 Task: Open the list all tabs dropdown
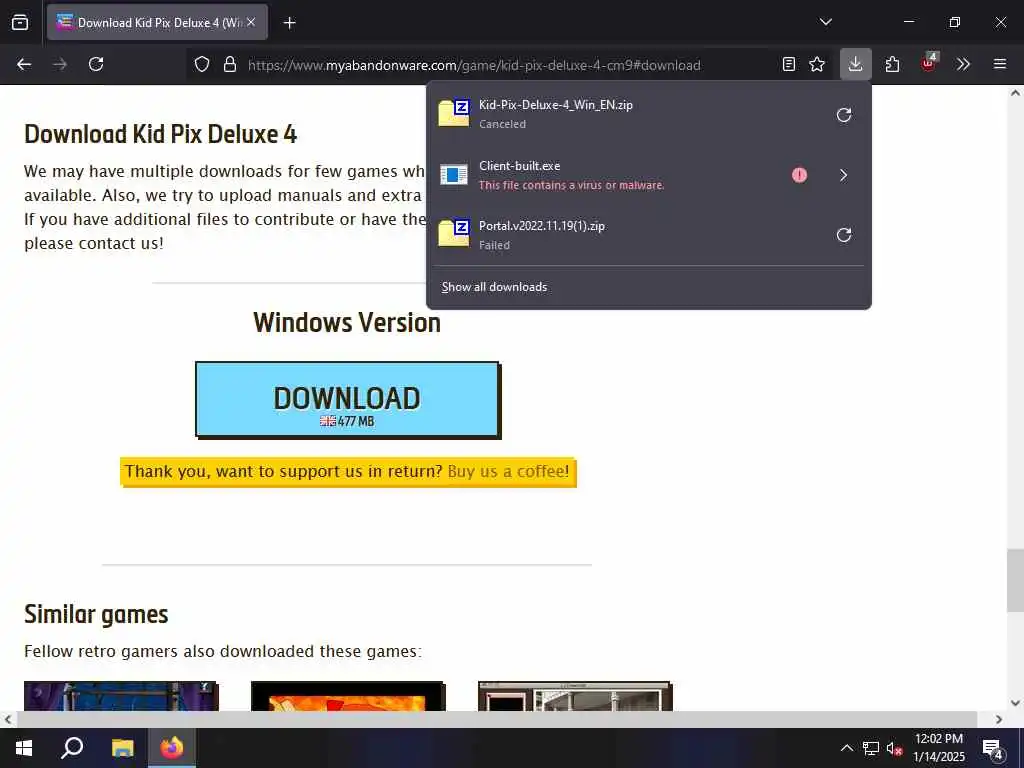825,22
